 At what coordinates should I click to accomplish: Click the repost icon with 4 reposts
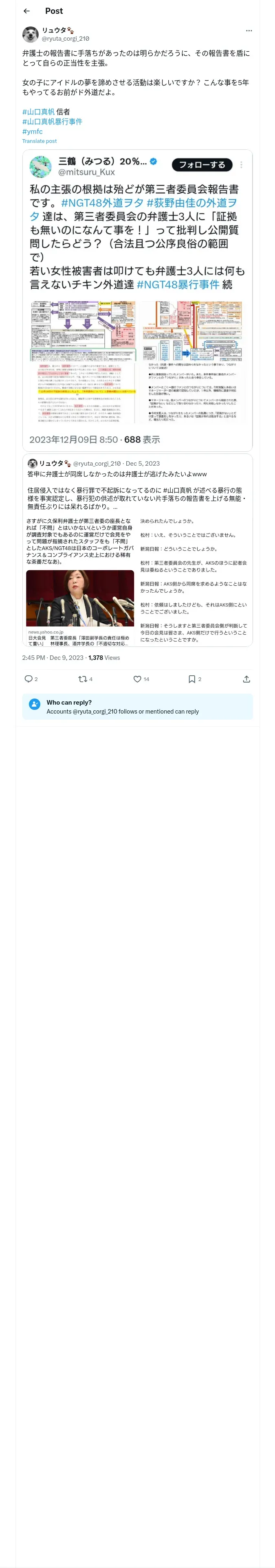tap(82, 679)
